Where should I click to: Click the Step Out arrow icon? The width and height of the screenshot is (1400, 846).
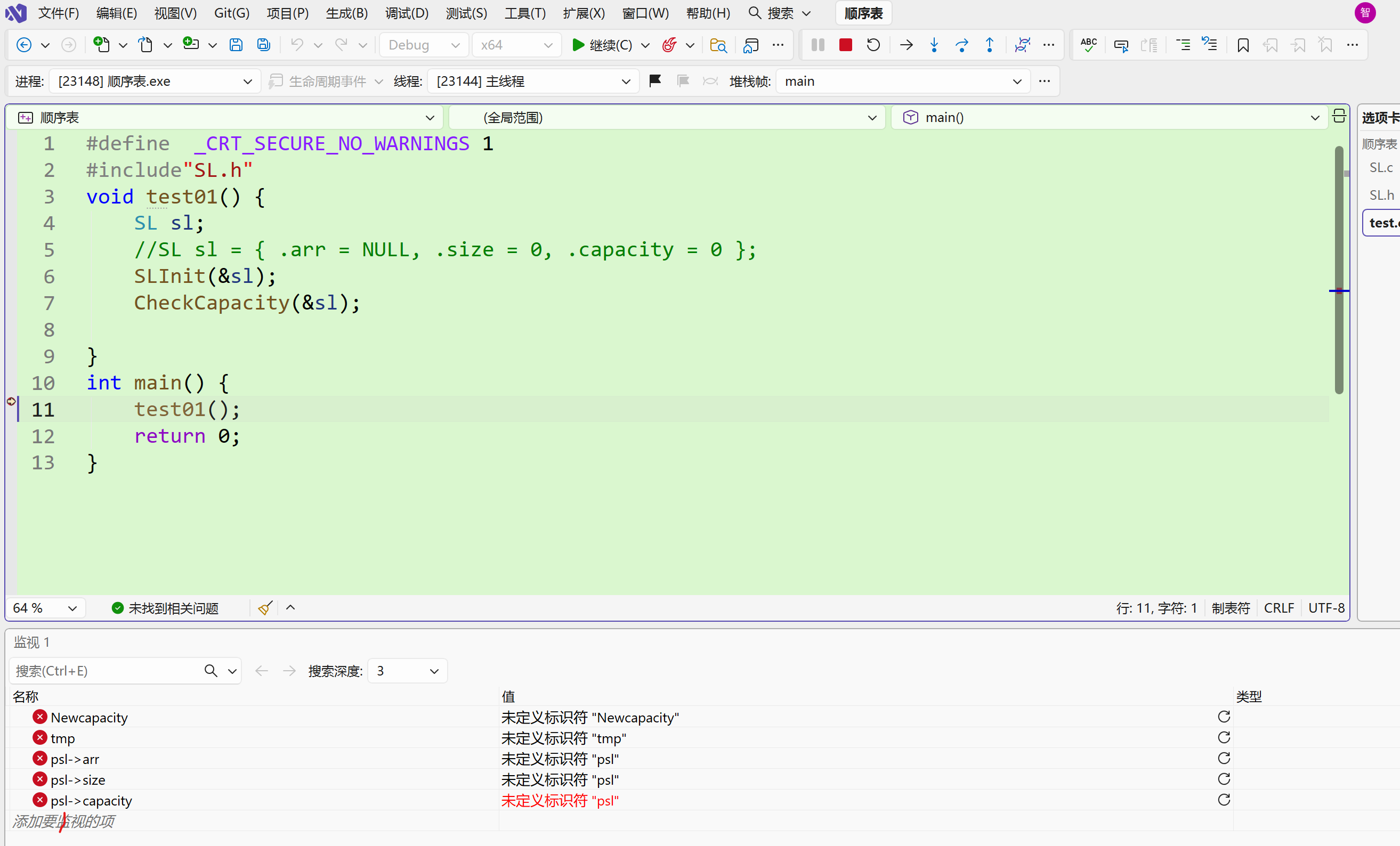[989, 45]
